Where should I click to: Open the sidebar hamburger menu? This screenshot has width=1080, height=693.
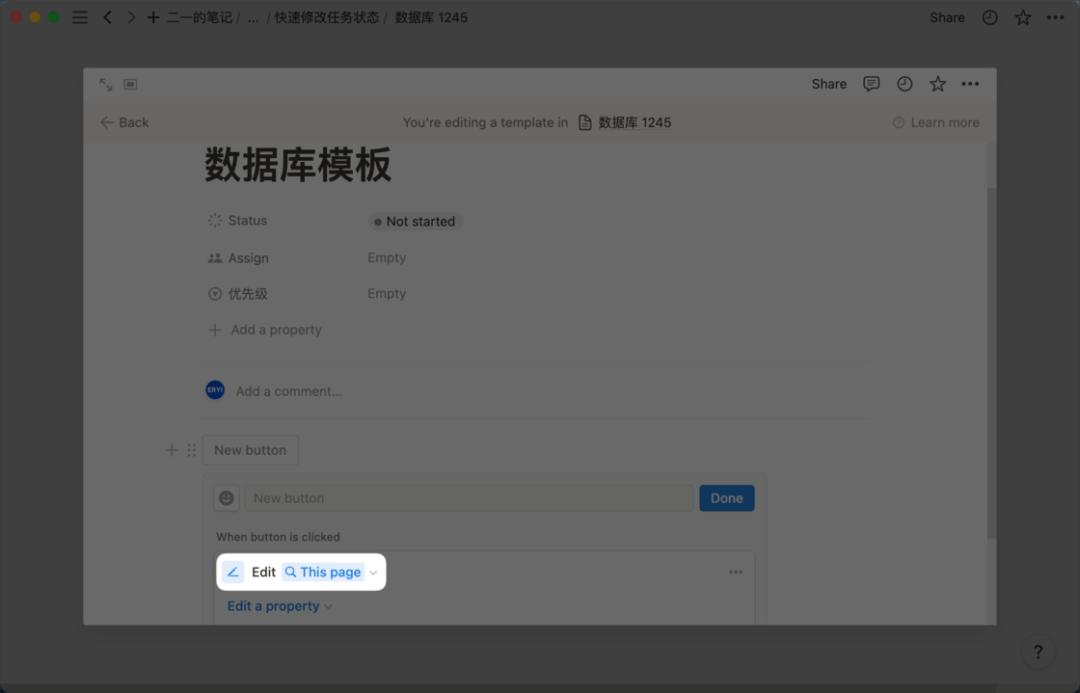tap(80, 17)
